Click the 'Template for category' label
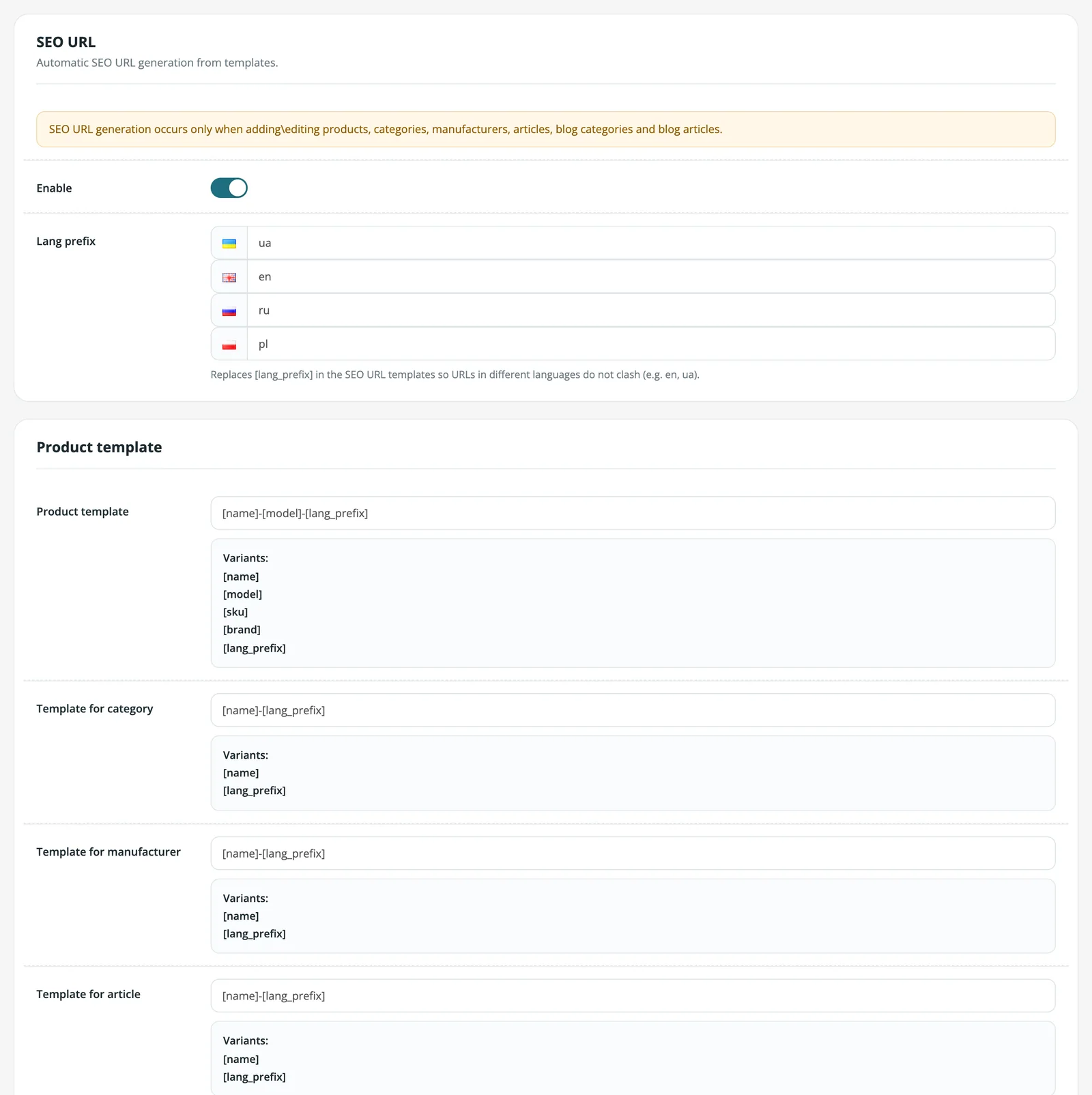 [x=95, y=709]
